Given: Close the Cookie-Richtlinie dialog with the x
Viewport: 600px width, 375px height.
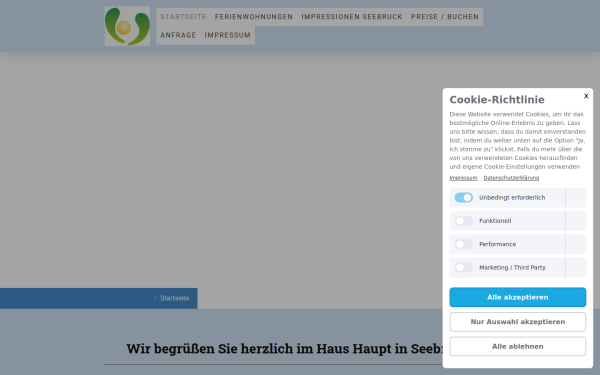Looking at the screenshot, I should coord(586,96).
